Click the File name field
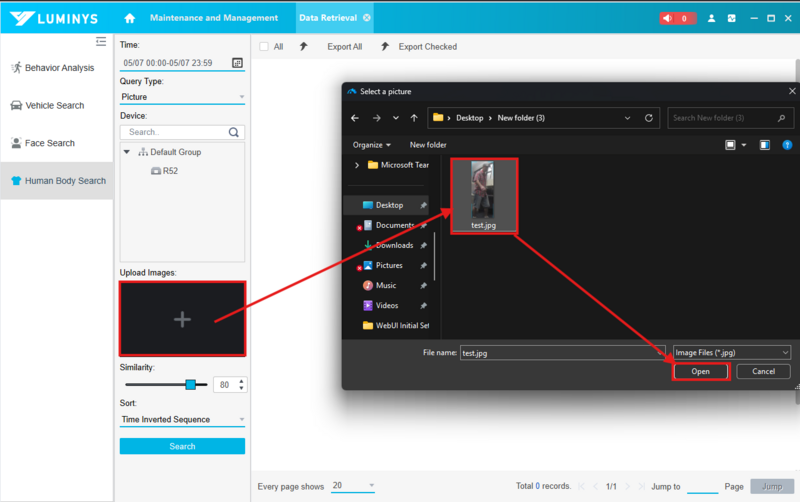Viewport: 800px width, 502px height. pyautogui.click(x=563, y=353)
